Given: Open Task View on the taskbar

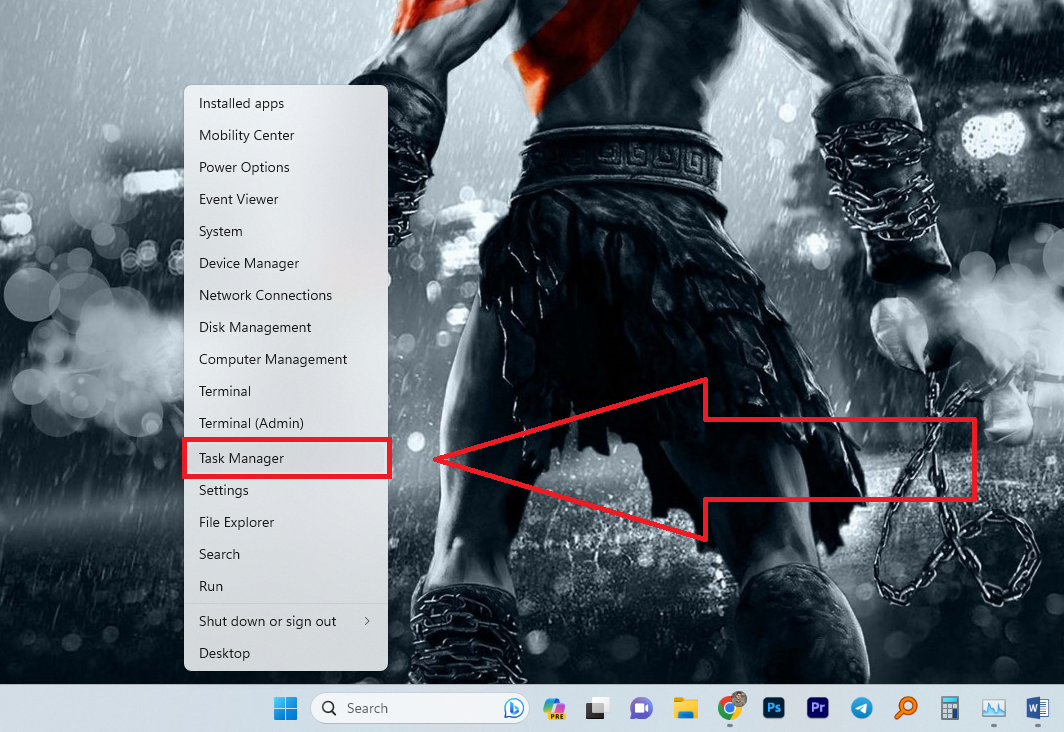Looking at the screenshot, I should (597, 708).
